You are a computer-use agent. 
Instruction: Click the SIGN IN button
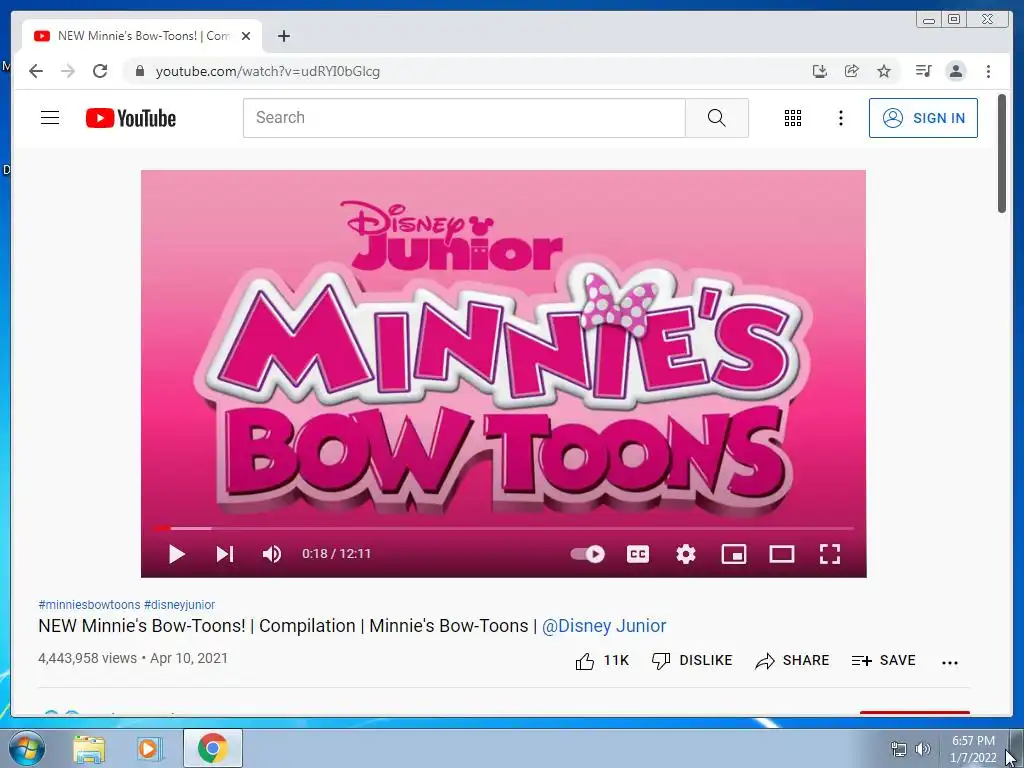923,118
